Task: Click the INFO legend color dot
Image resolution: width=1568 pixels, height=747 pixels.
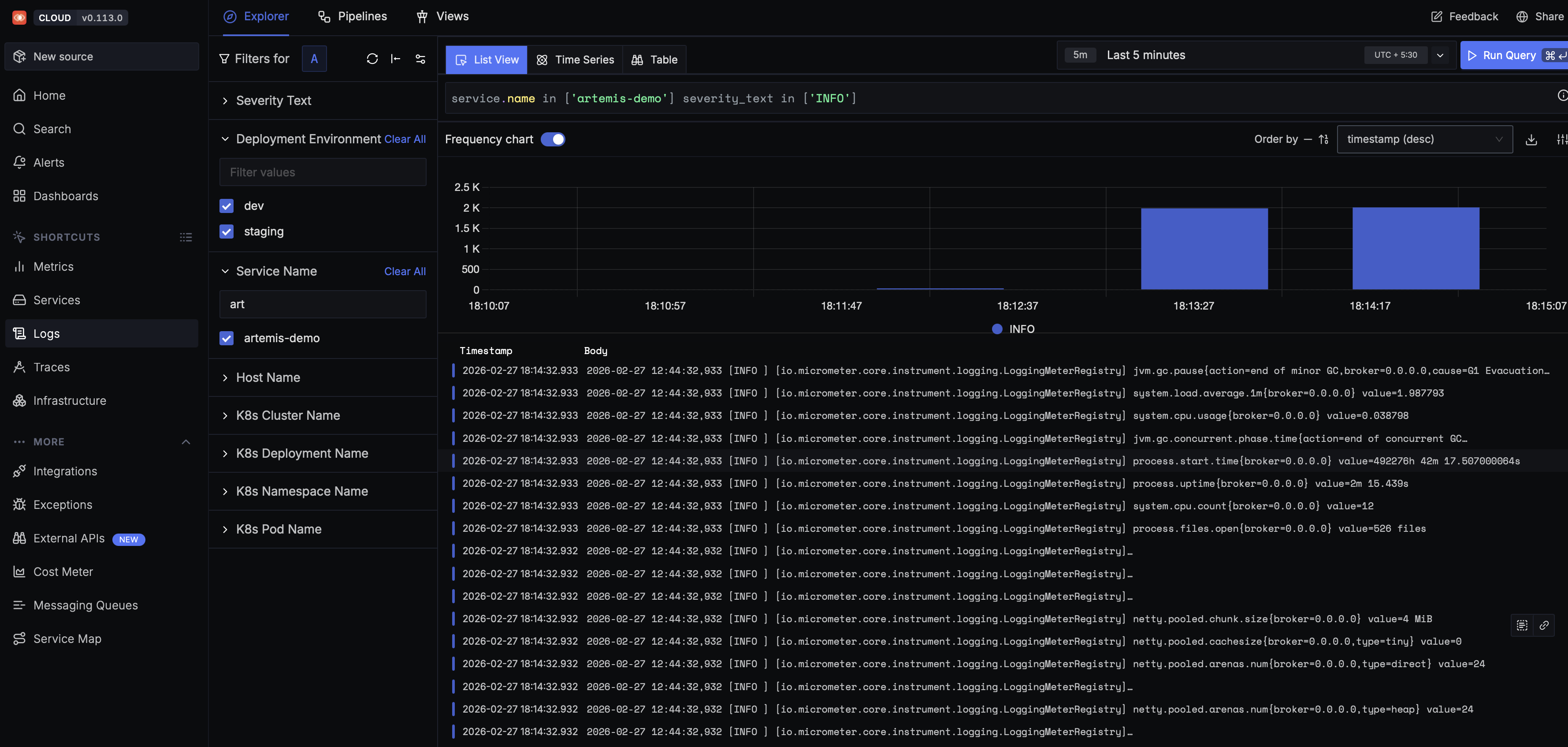Action: tap(997, 329)
